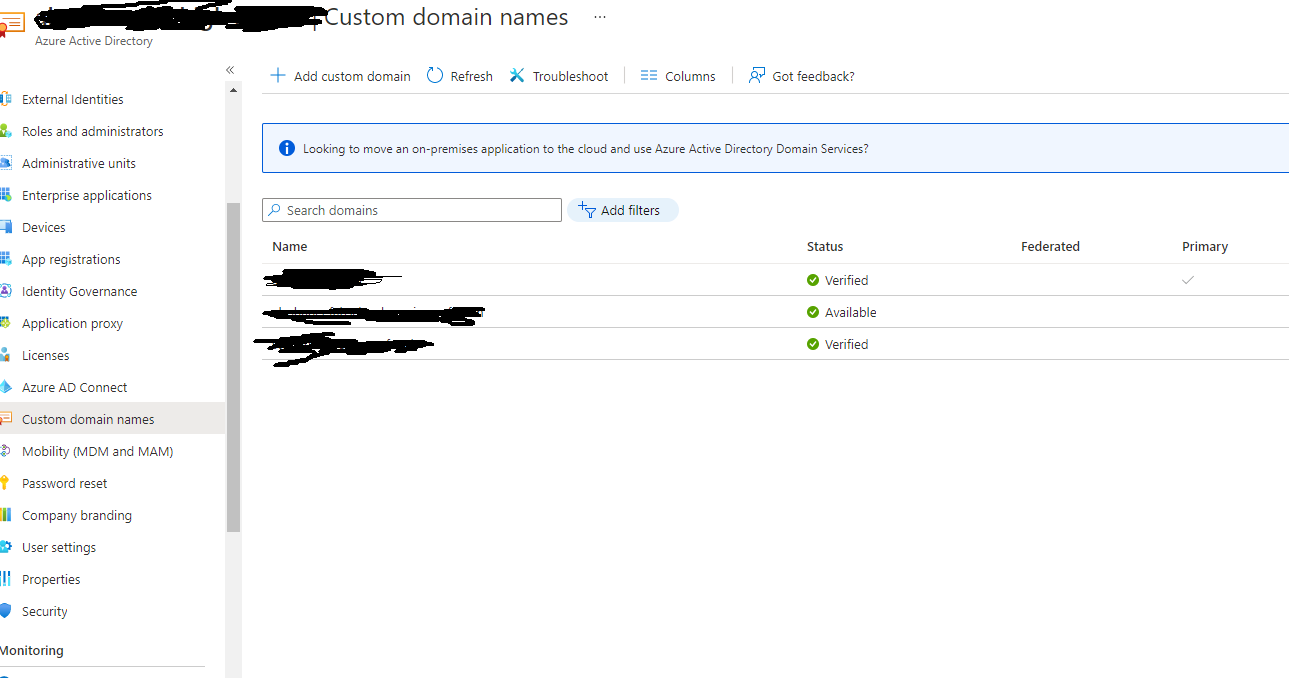Click the Devices icon in sidebar
1289x678 pixels.
(x=6, y=227)
